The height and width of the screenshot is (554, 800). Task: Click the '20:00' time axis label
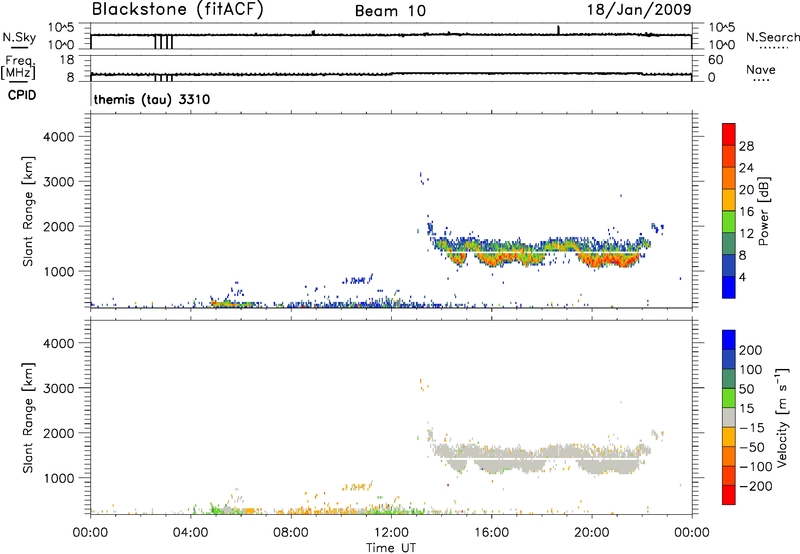592,533
